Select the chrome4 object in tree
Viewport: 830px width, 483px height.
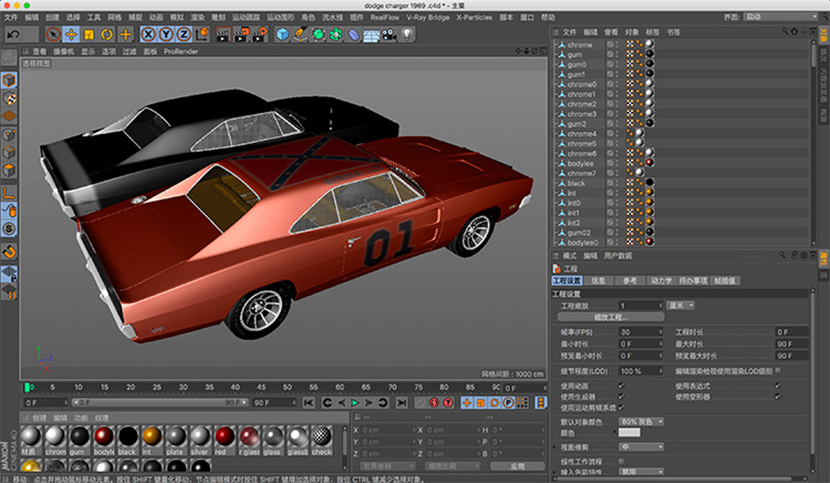coord(581,133)
